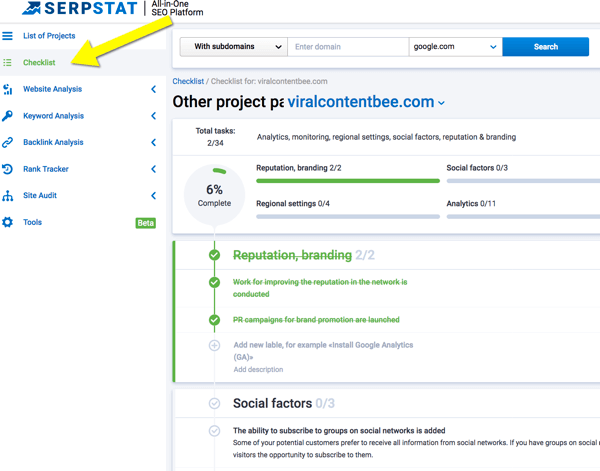600x471 pixels.
Task: Click the Social factors progress bar
Action: [x=523, y=181]
